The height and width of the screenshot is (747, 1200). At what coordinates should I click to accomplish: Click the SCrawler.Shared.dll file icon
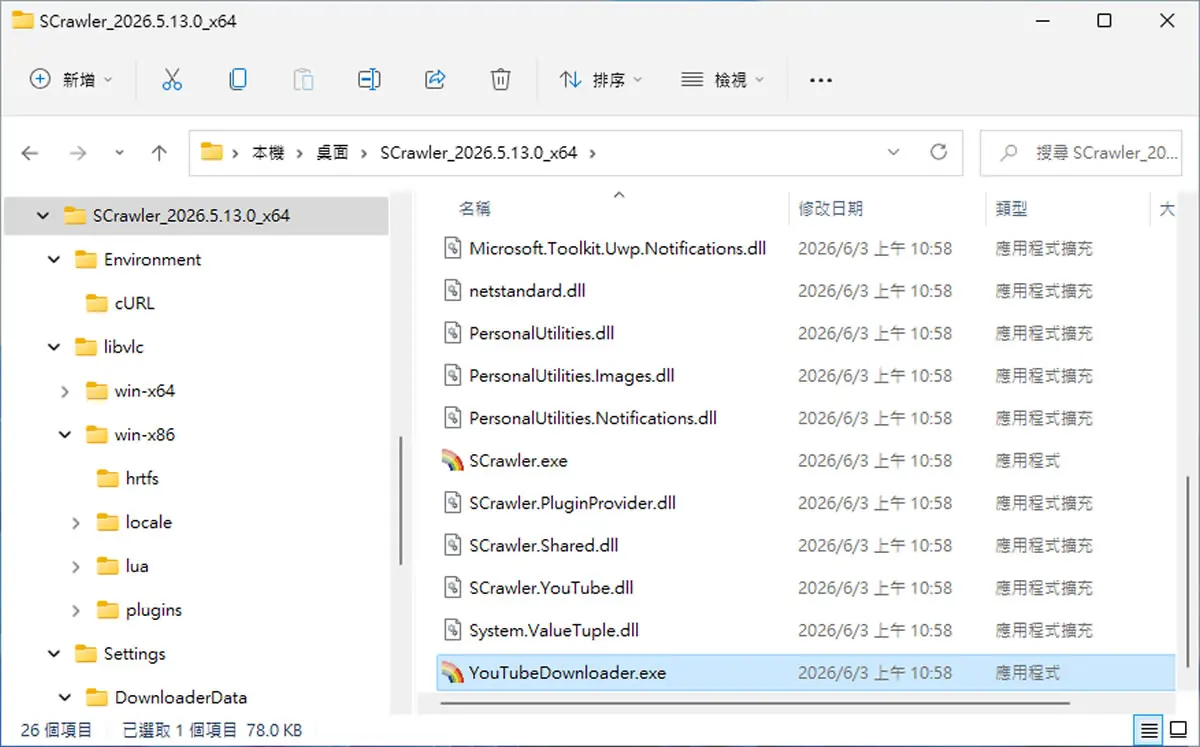point(453,546)
